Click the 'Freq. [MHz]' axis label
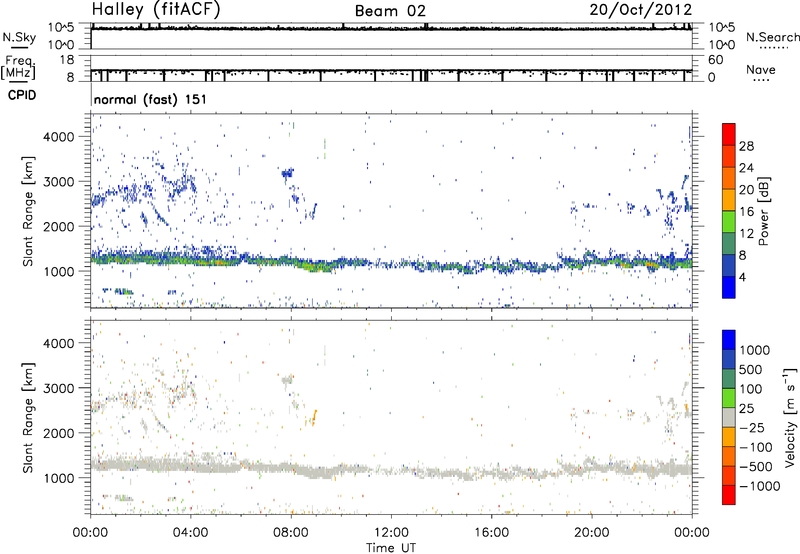This screenshot has width=800, height=554. click(x=18, y=68)
